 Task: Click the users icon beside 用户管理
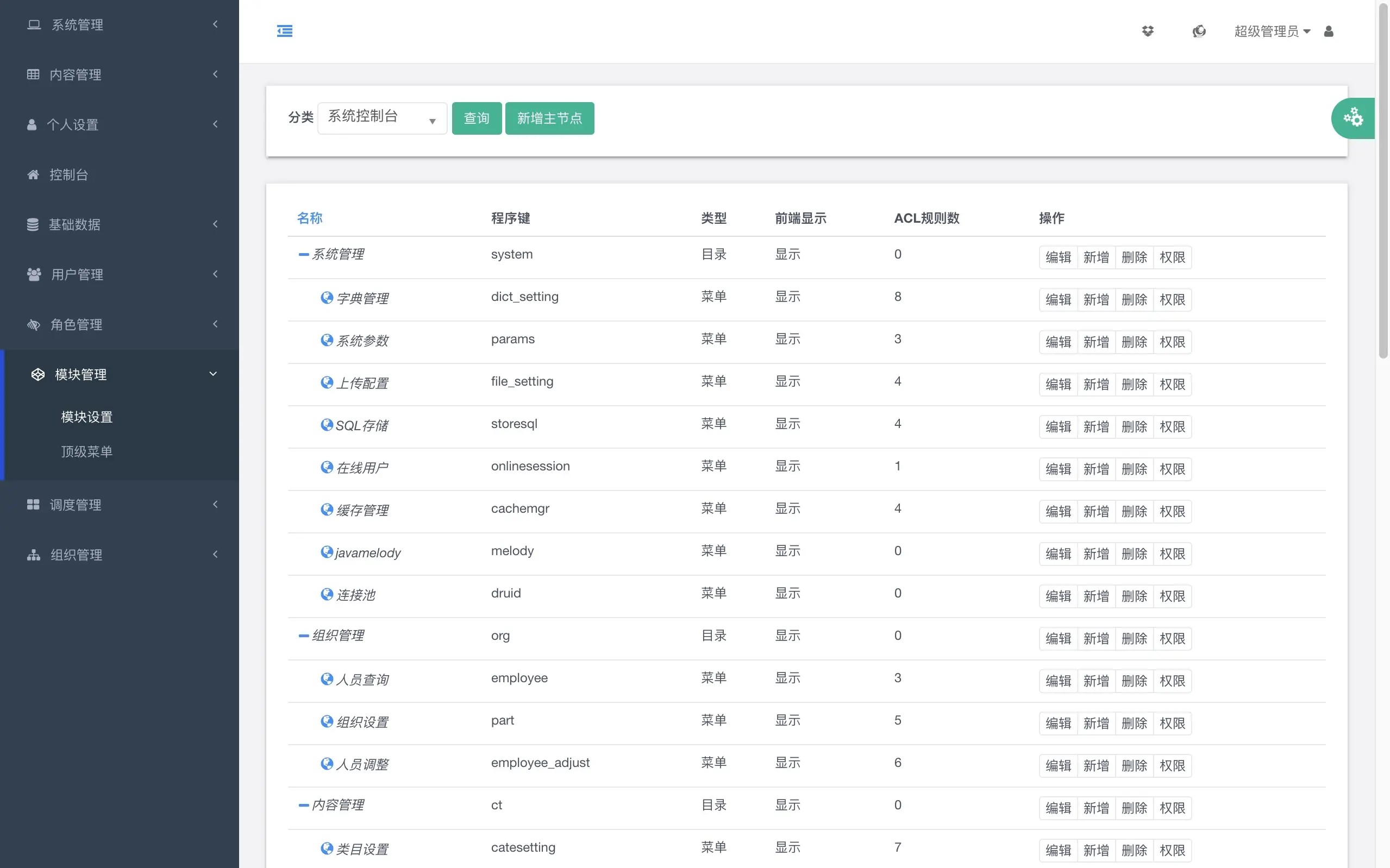point(34,274)
